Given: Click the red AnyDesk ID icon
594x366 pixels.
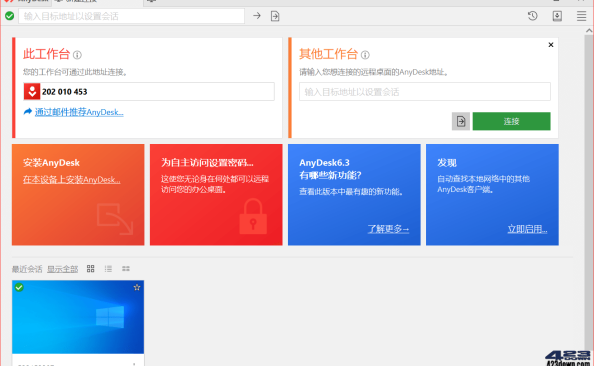Looking at the screenshot, I should [32, 92].
